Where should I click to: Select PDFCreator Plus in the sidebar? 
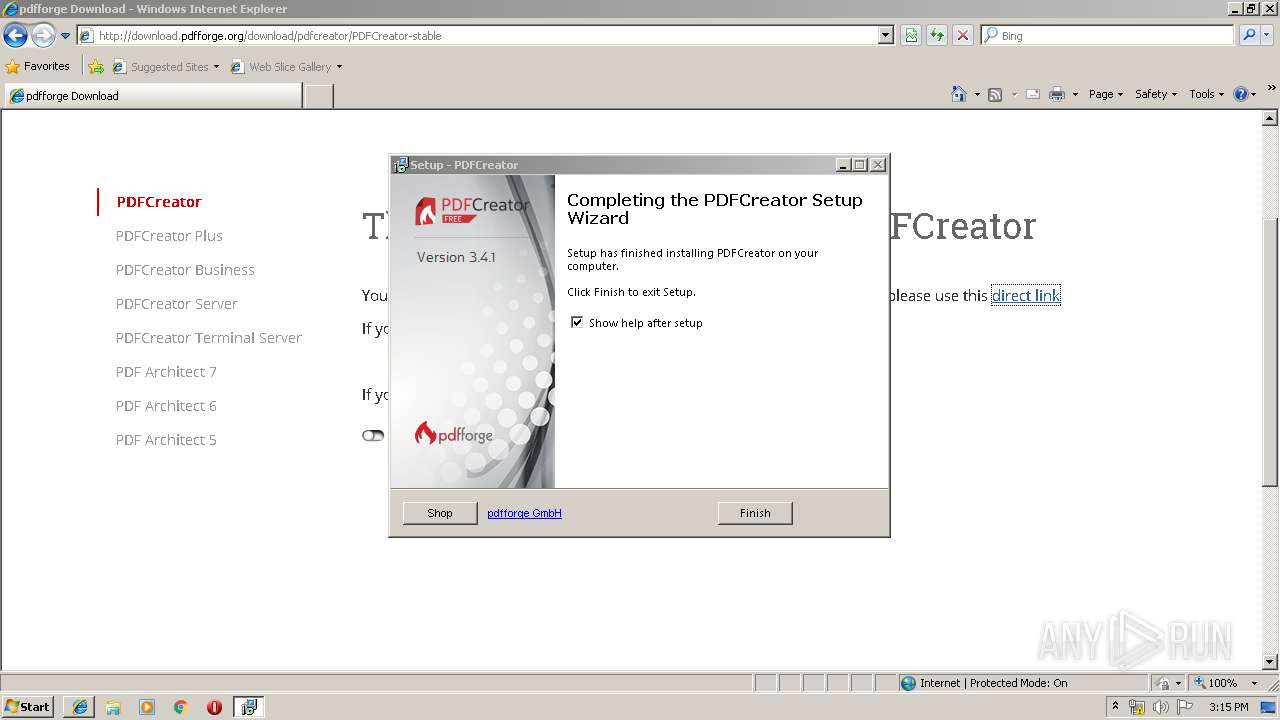(x=169, y=236)
